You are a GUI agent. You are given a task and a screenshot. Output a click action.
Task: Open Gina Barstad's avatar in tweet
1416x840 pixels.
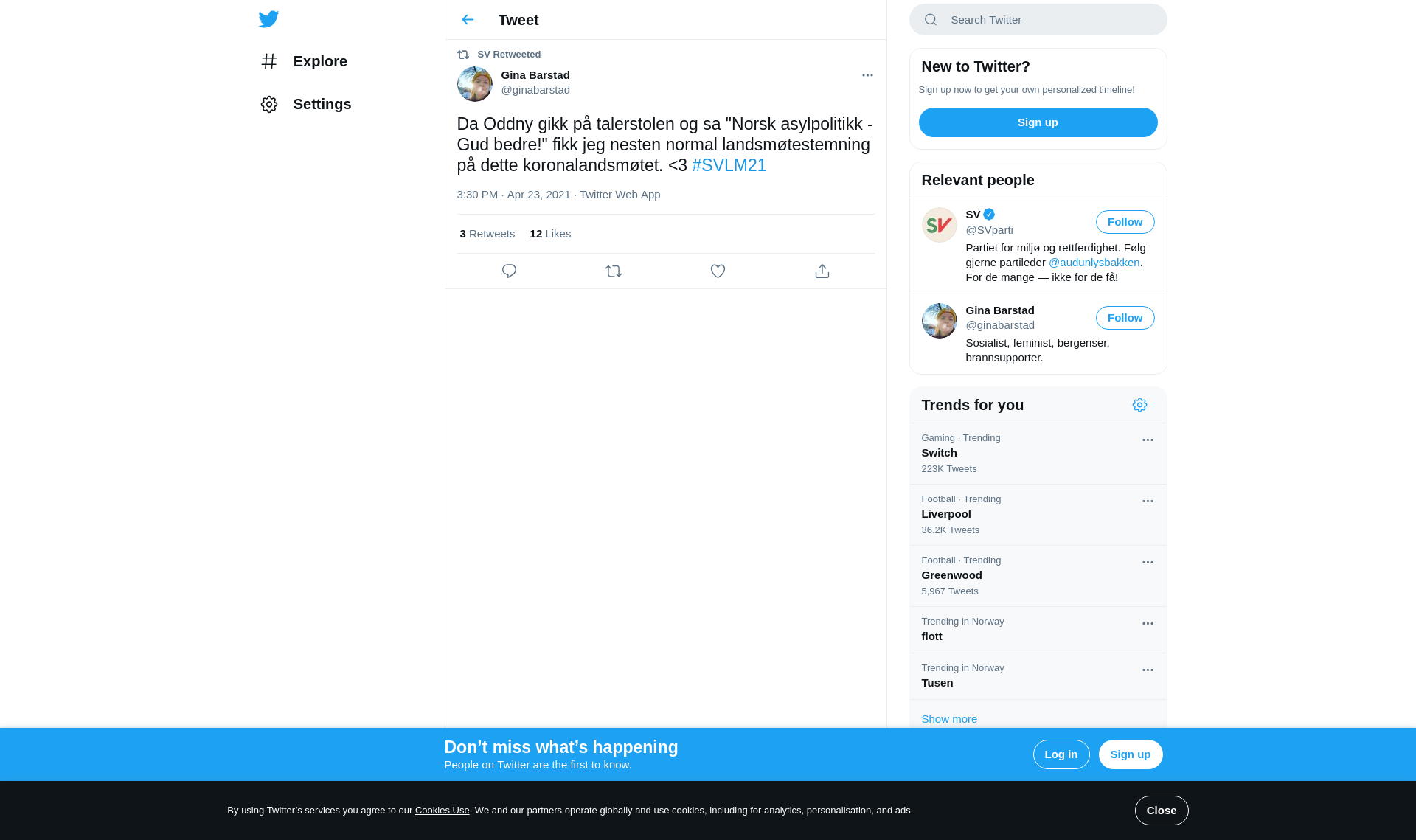474,84
